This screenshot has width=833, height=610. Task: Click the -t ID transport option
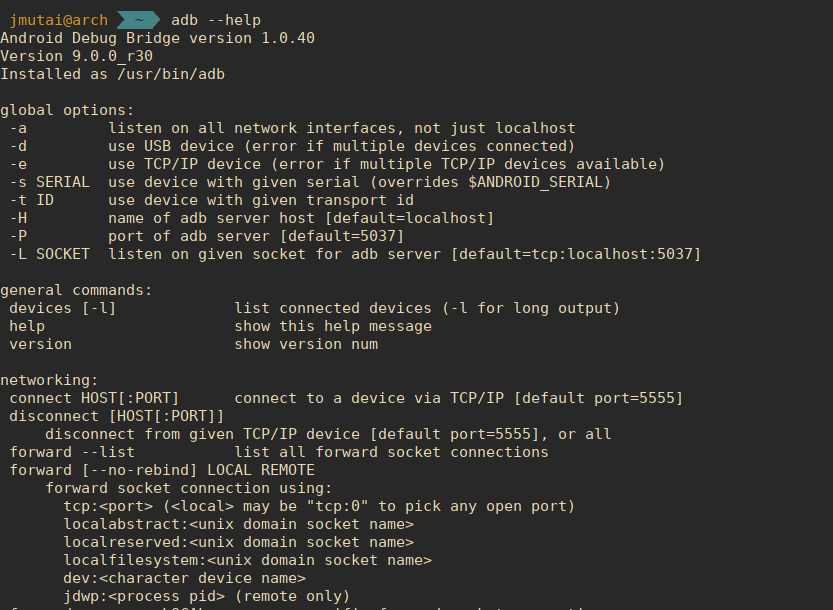coord(211,200)
